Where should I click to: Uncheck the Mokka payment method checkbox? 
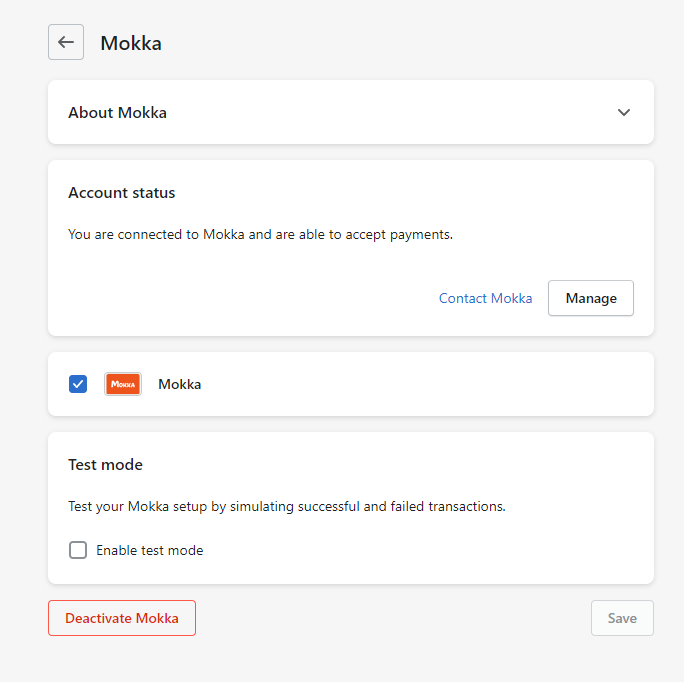tap(78, 384)
